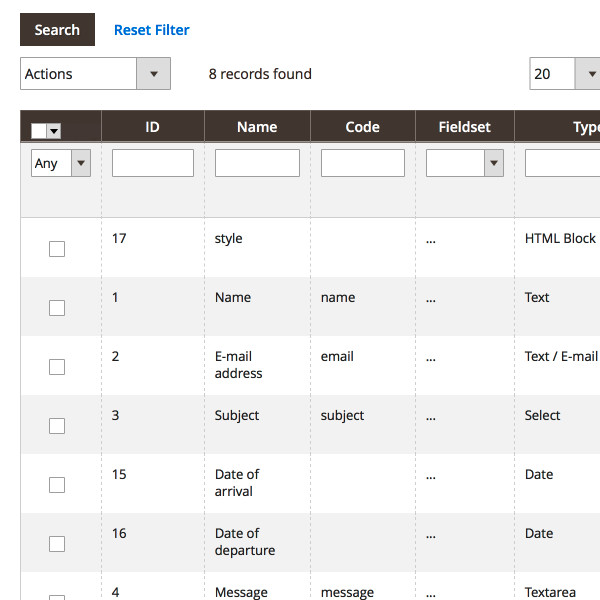Check the checkbox for Date of departure row
This screenshot has height=600, width=600.
coord(57,544)
